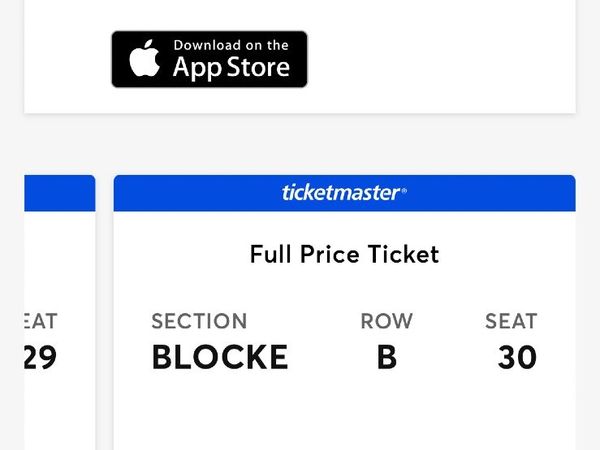600x450 pixels.
Task: Click the Apple logo in the badge
Action: coord(144,59)
